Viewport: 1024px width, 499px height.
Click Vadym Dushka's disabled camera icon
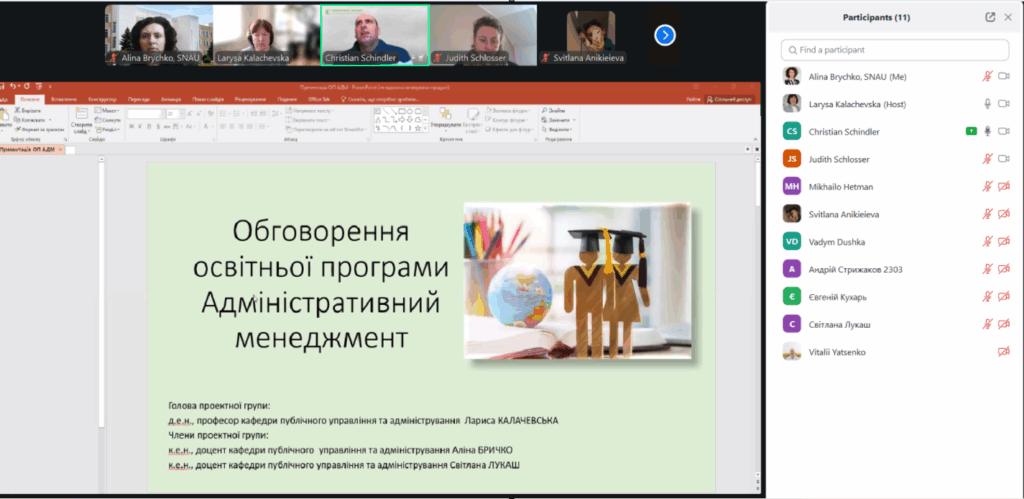coord(1004,241)
